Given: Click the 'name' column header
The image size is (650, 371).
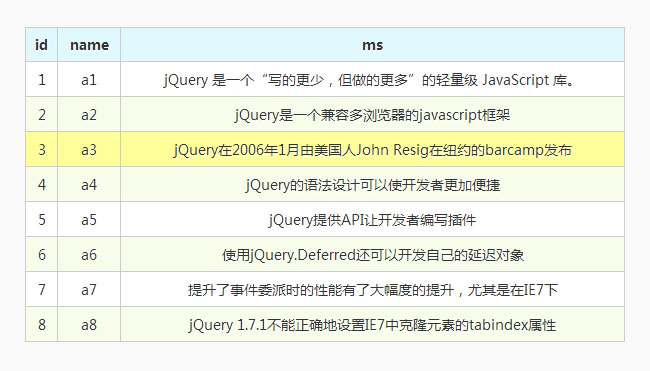Looking at the screenshot, I should [89, 45].
